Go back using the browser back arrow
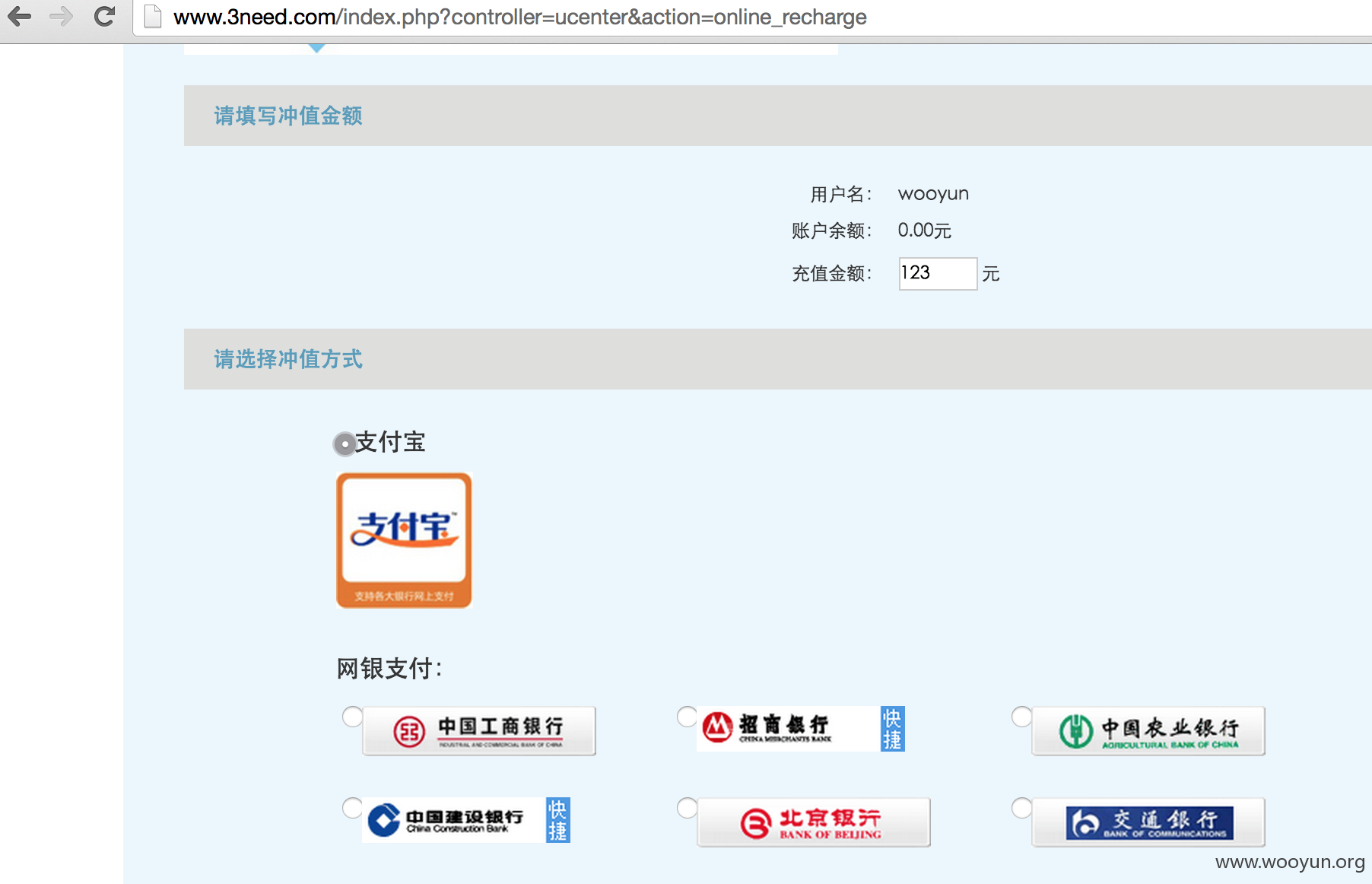 click(20, 16)
